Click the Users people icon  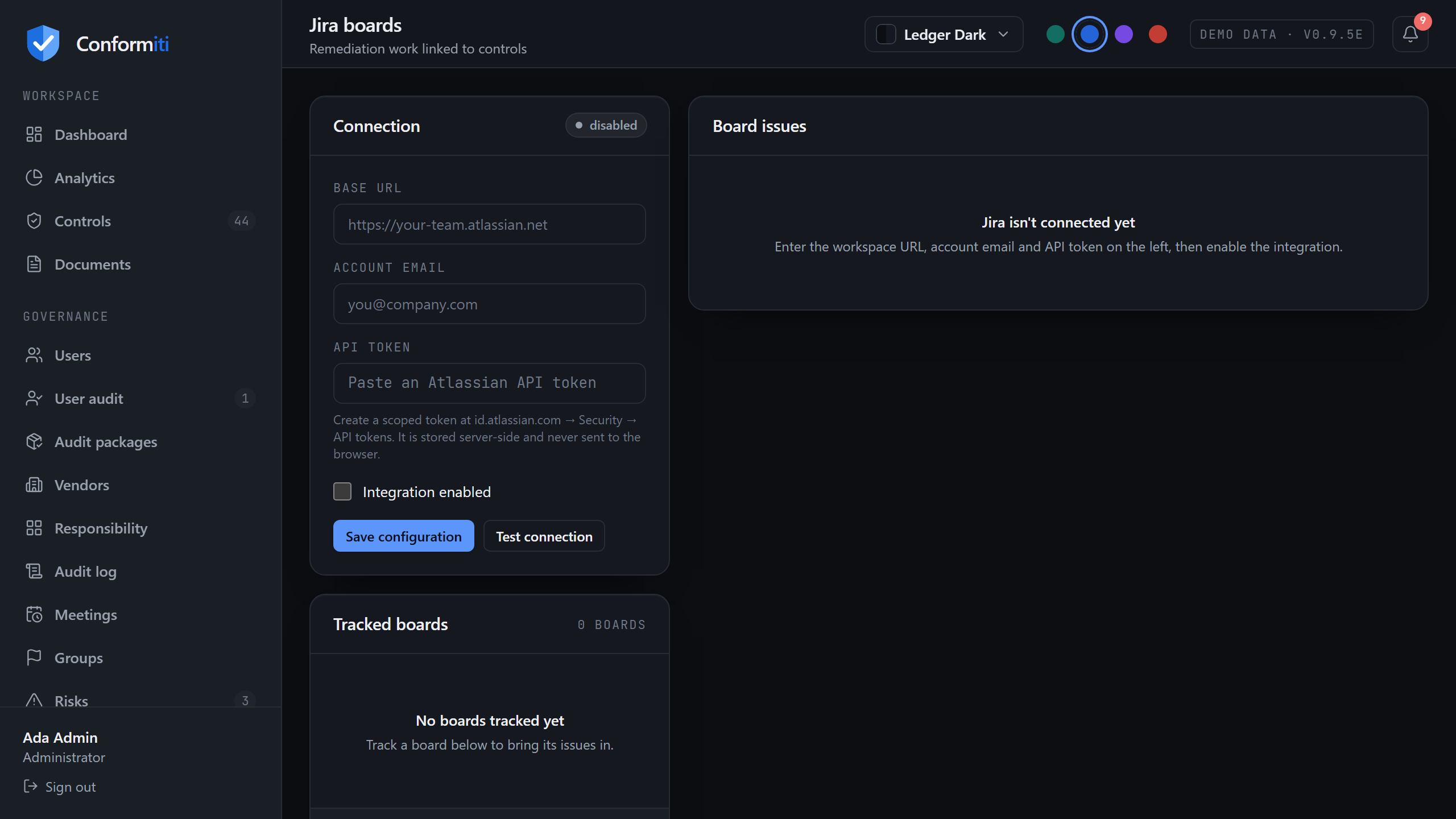point(34,355)
